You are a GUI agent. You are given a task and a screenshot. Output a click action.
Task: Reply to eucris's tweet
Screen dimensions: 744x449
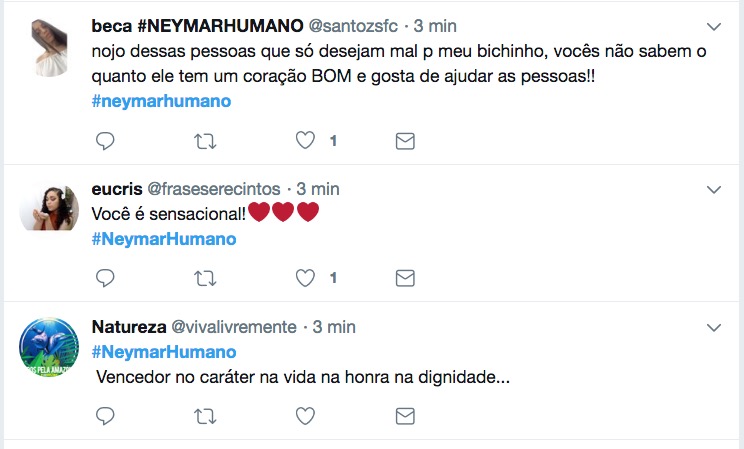(105, 277)
